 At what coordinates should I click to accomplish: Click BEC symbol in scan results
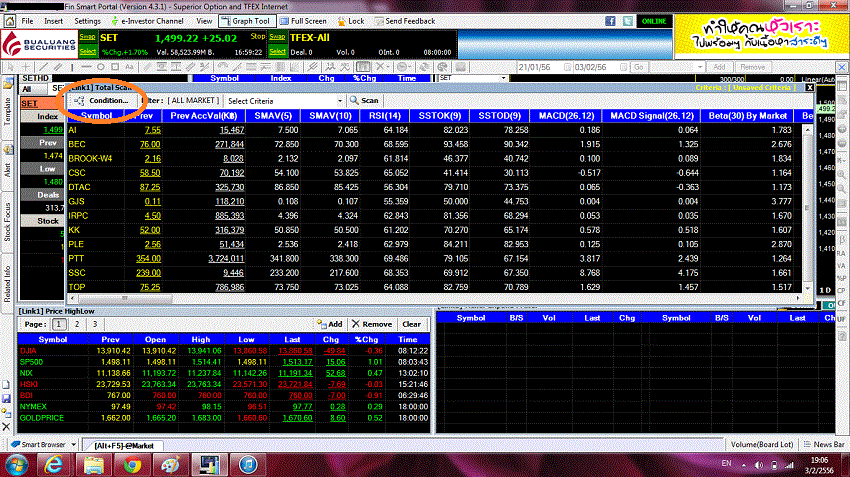coord(76,144)
